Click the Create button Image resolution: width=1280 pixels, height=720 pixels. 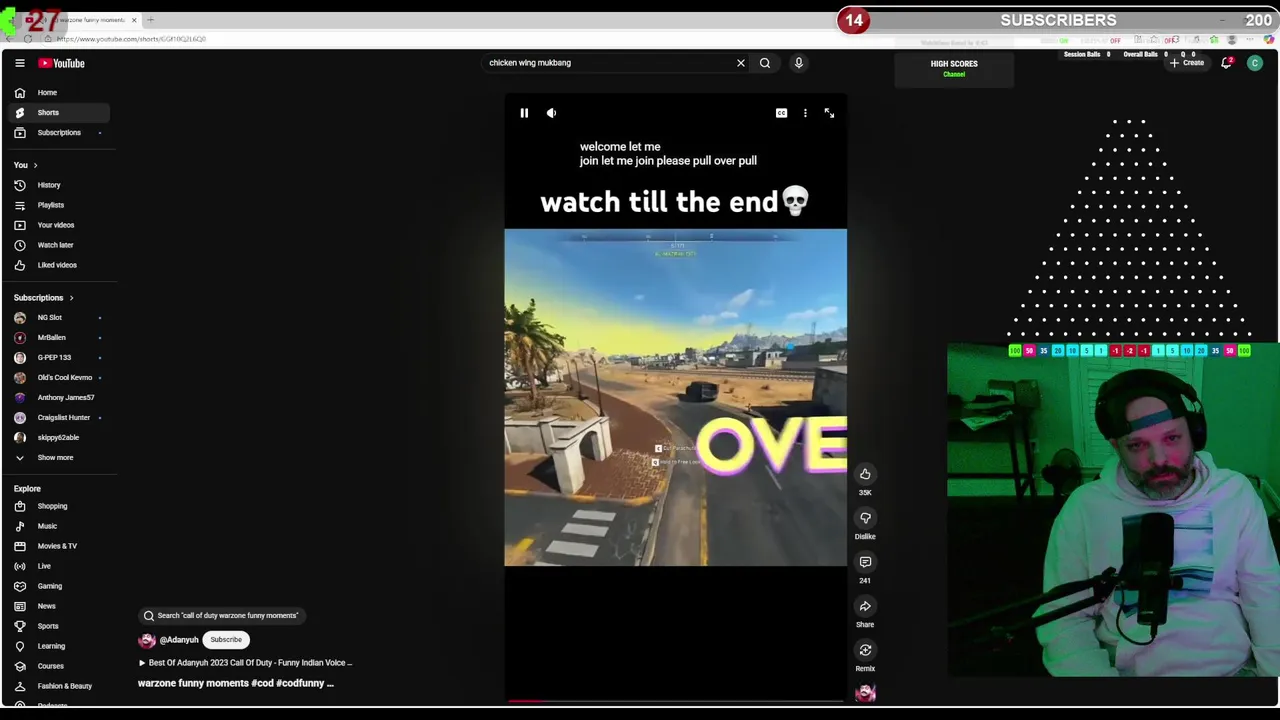tap(1187, 63)
